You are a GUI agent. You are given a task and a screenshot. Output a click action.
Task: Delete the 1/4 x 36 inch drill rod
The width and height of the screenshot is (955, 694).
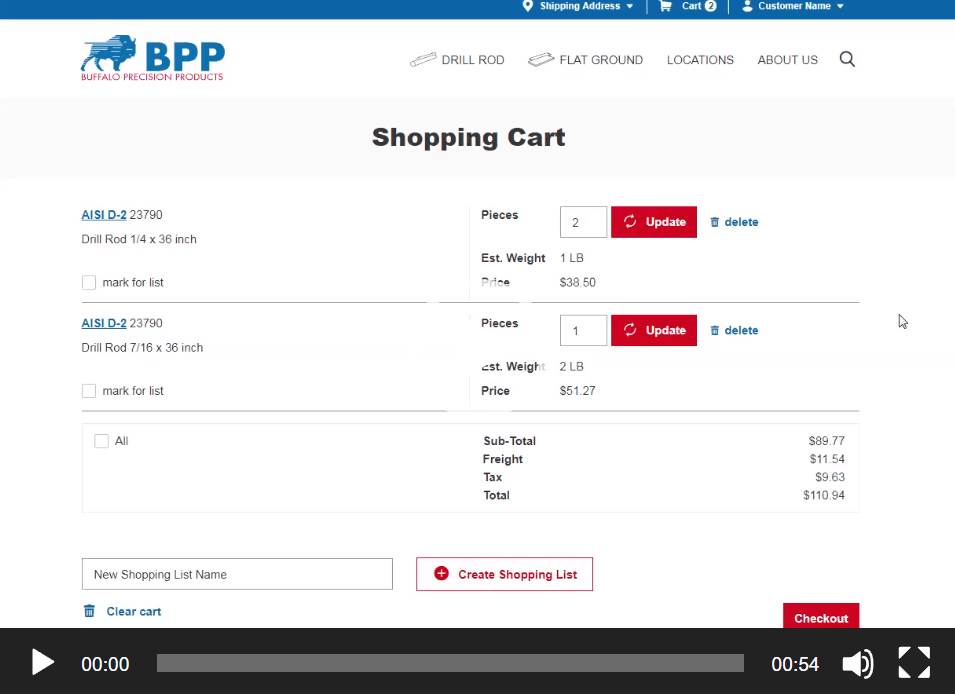pyautogui.click(x=734, y=221)
